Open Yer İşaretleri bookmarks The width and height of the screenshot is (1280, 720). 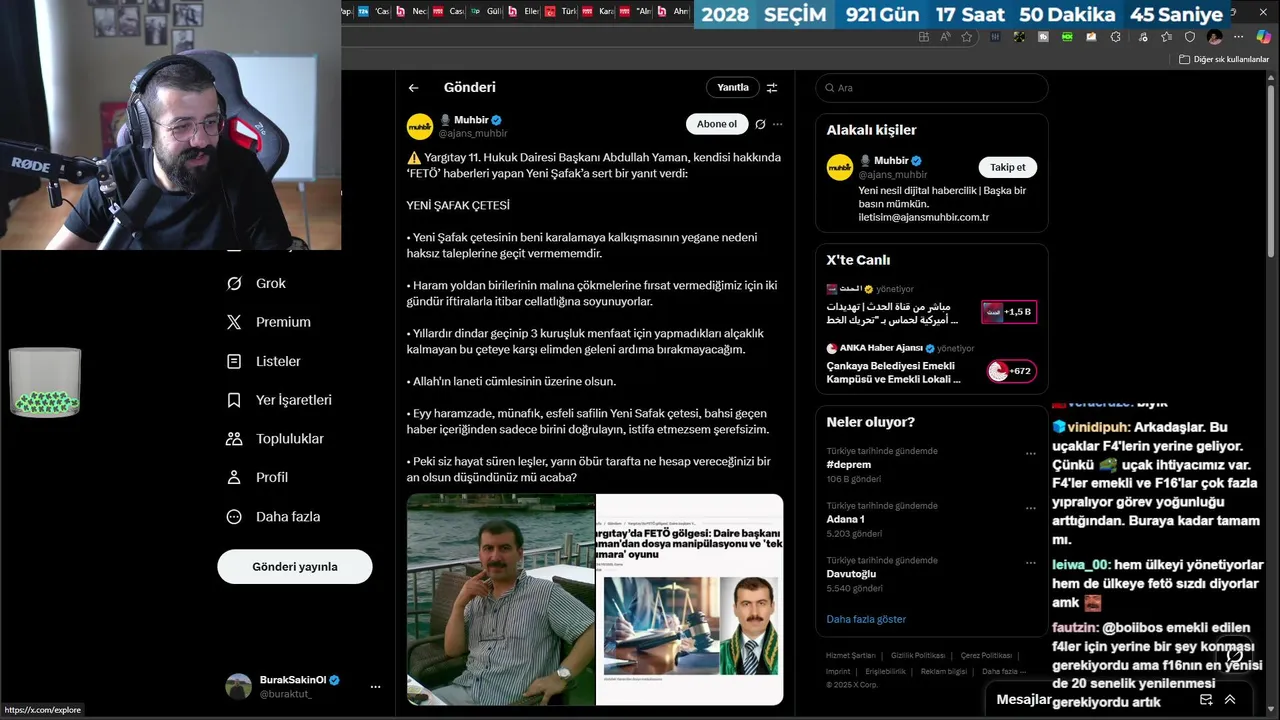280,400
